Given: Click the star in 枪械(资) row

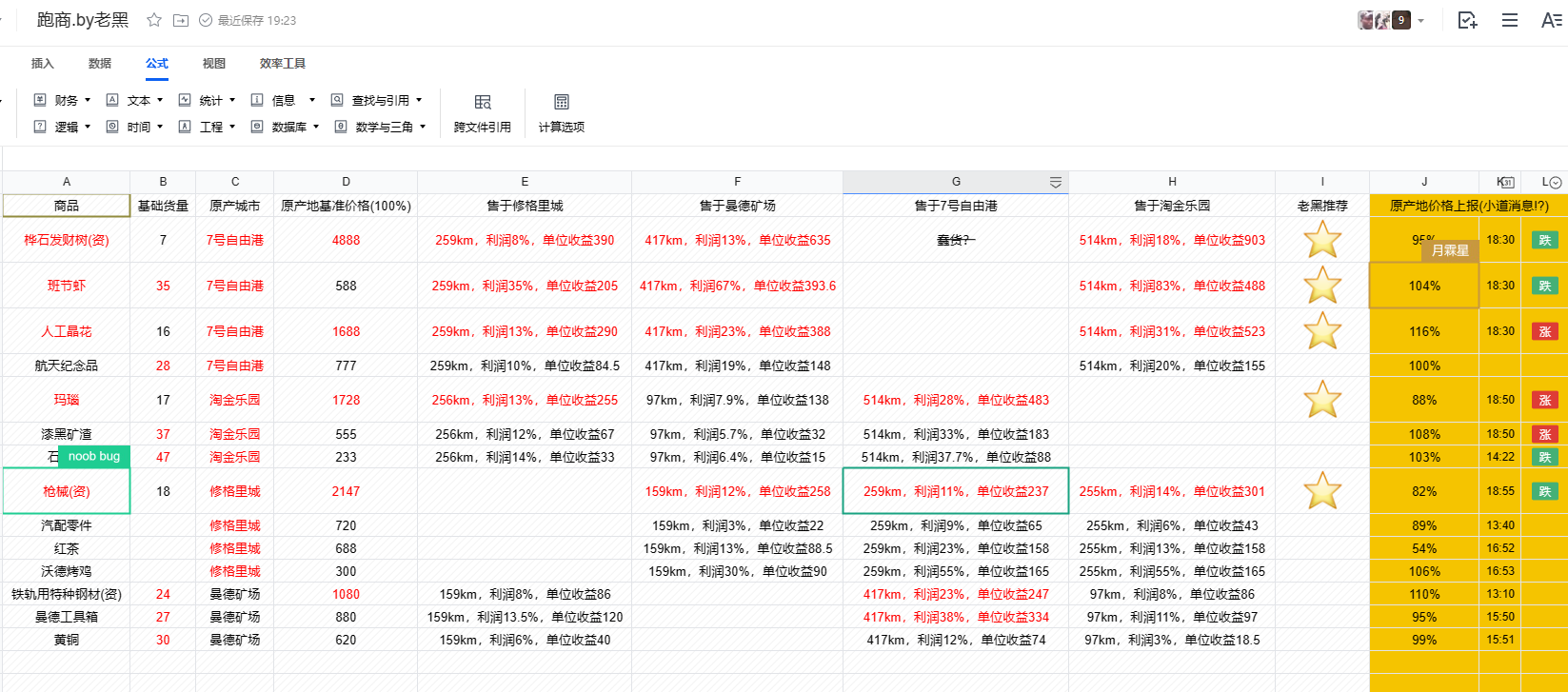Looking at the screenshot, I should (x=1322, y=491).
